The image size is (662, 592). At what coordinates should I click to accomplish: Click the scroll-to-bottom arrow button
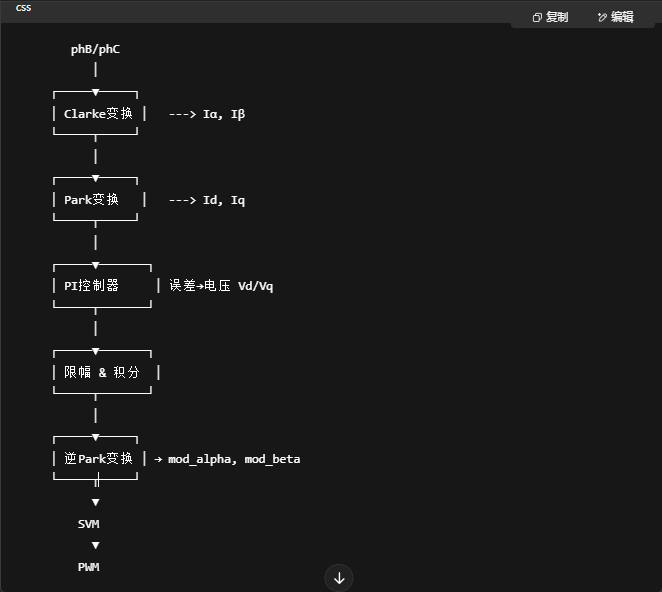tap(339, 578)
